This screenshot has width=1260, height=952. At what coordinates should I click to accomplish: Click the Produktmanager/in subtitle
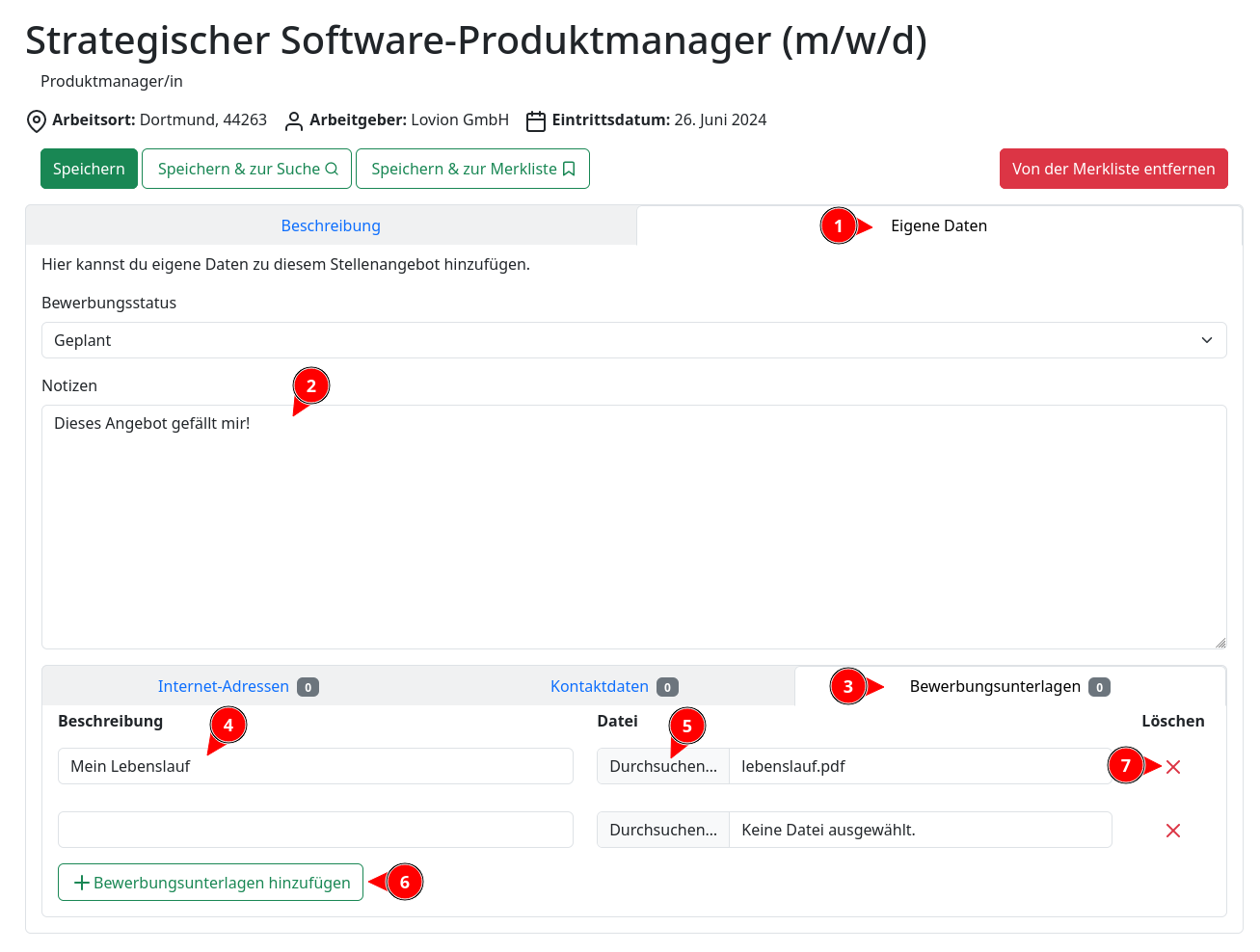(x=112, y=81)
